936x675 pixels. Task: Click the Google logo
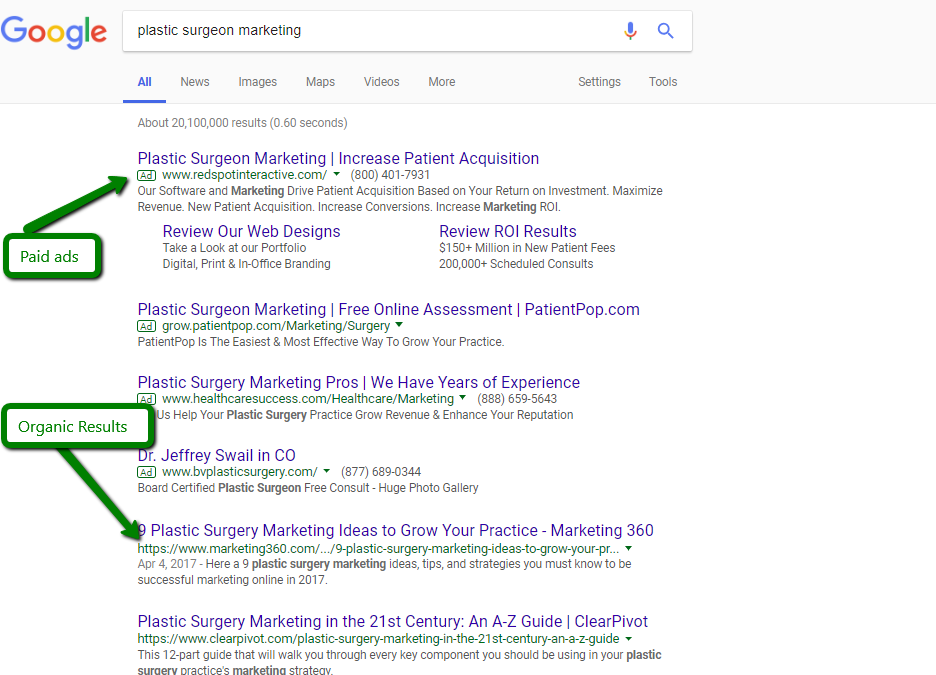click(54, 32)
